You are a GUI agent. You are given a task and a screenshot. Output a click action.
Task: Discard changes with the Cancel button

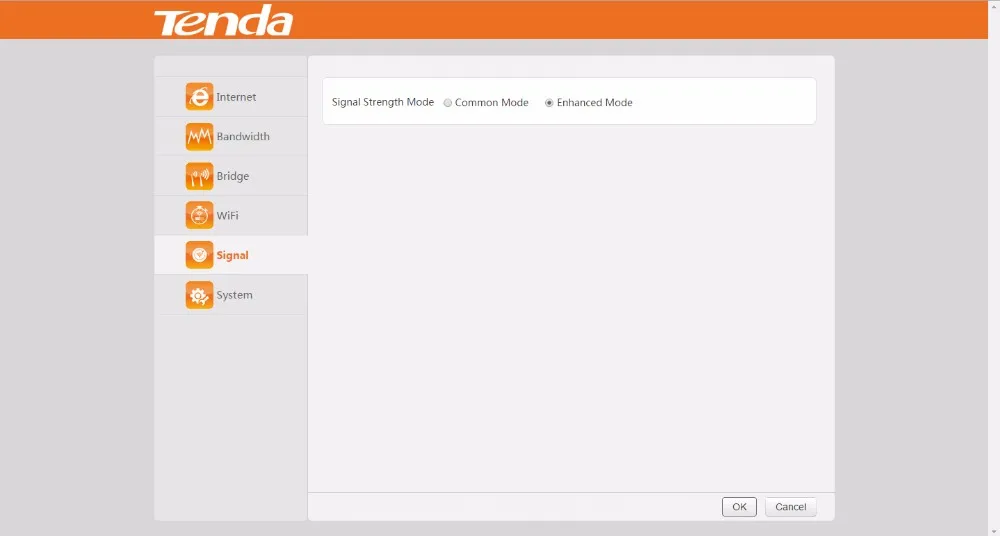(791, 507)
